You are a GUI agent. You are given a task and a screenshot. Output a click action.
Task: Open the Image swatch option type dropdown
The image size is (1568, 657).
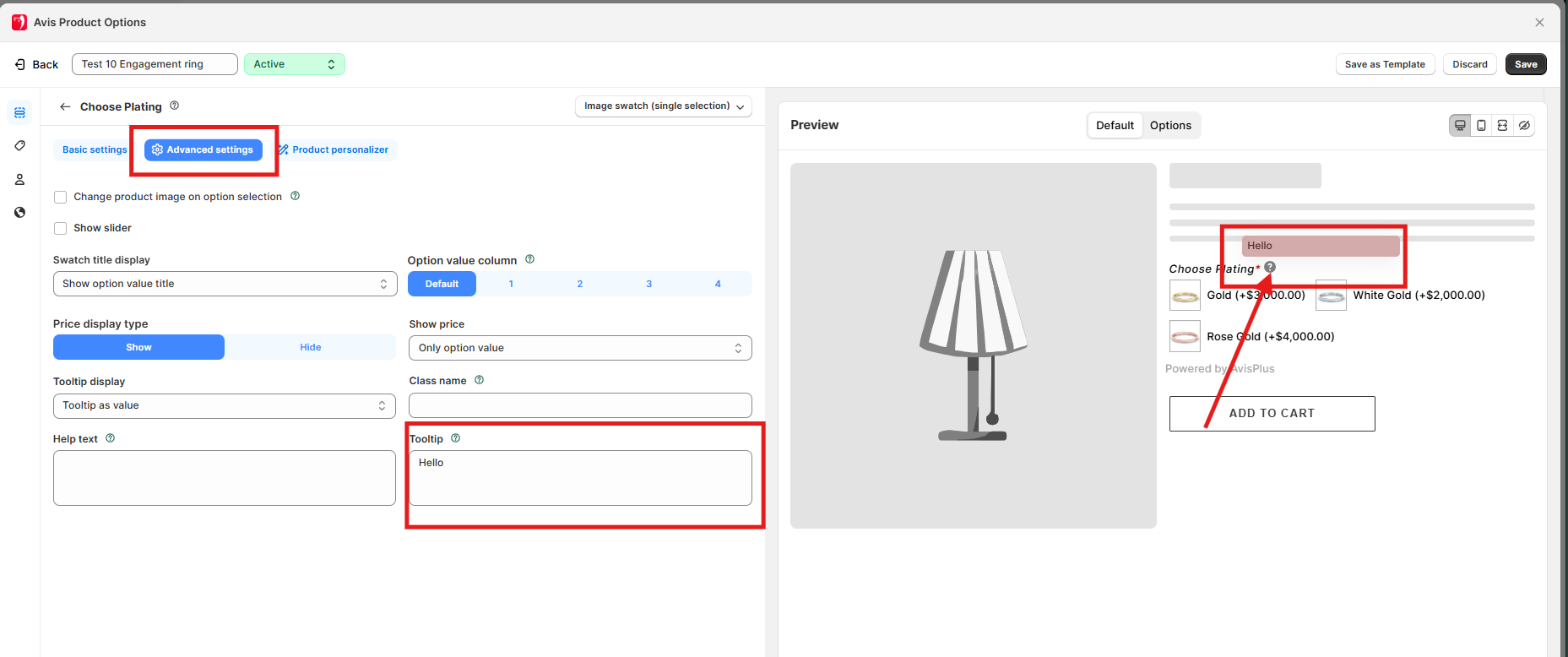coord(663,106)
